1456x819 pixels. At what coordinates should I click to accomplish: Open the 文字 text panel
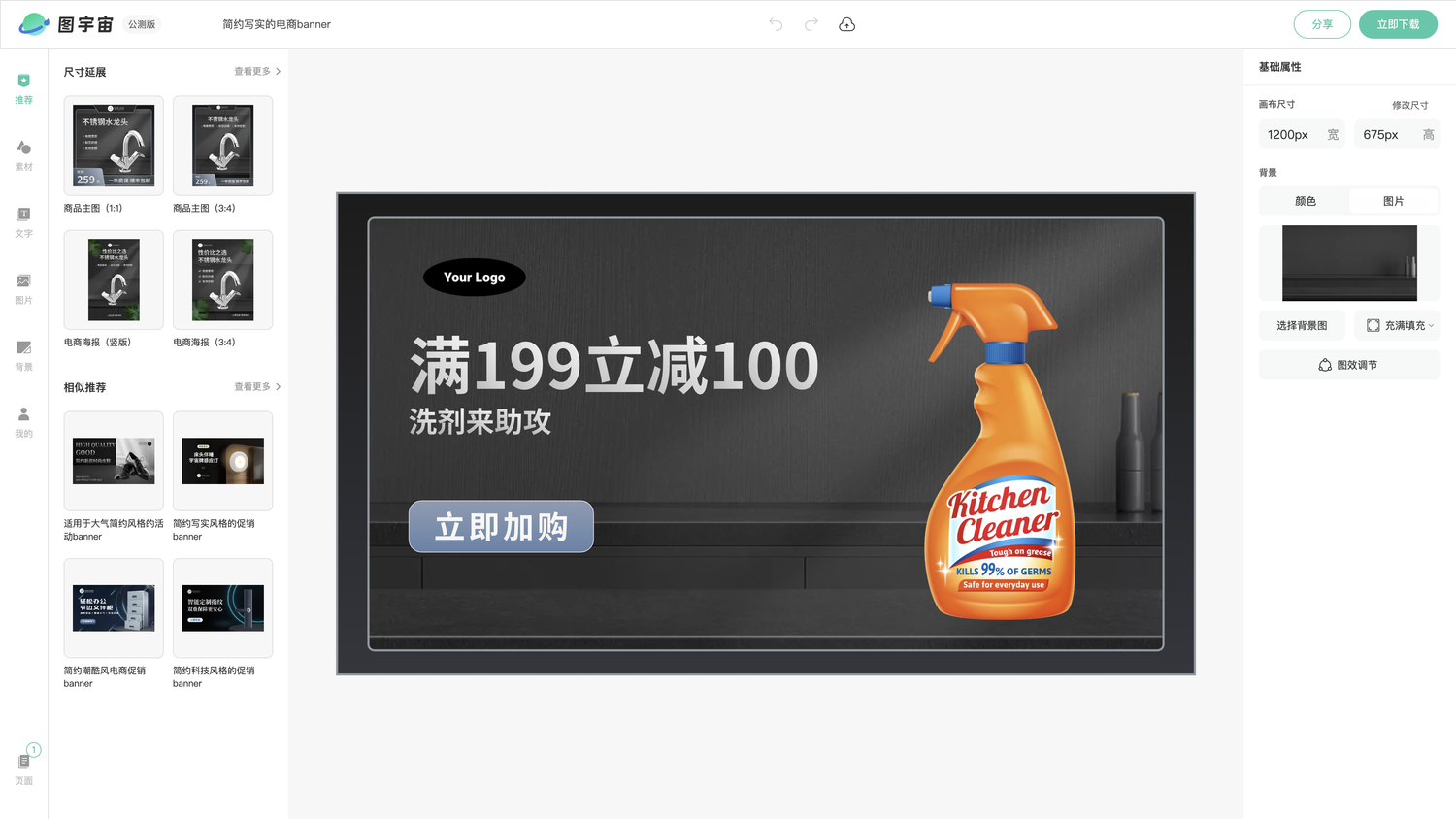click(x=24, y=222)
